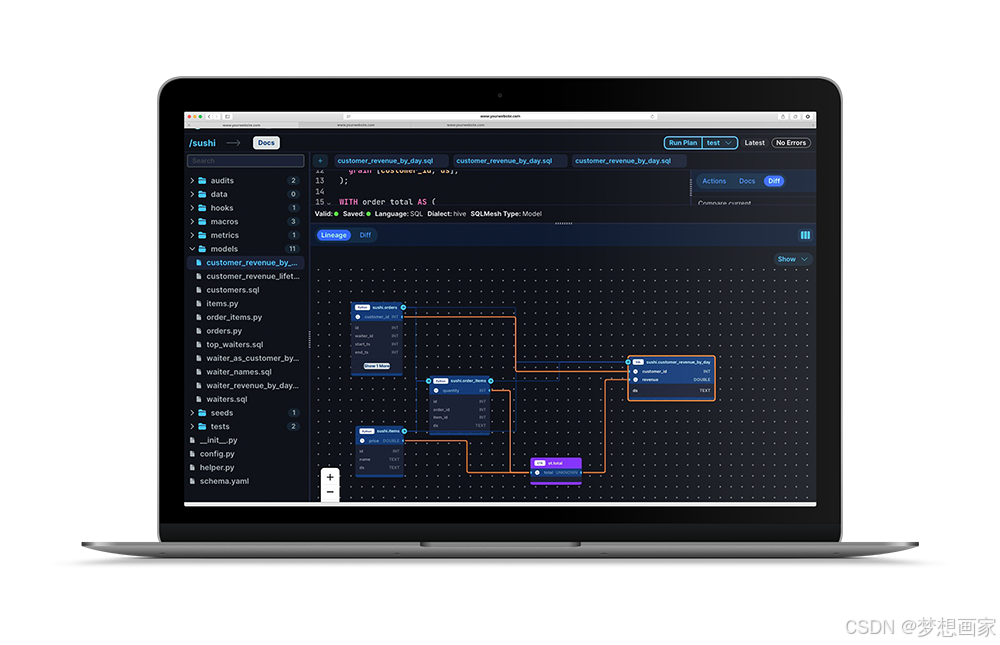Image resolution: width=1000 pixels, height=645 pixels.
Task: Click the browser back arrow
Action: [x=209, y=117]
